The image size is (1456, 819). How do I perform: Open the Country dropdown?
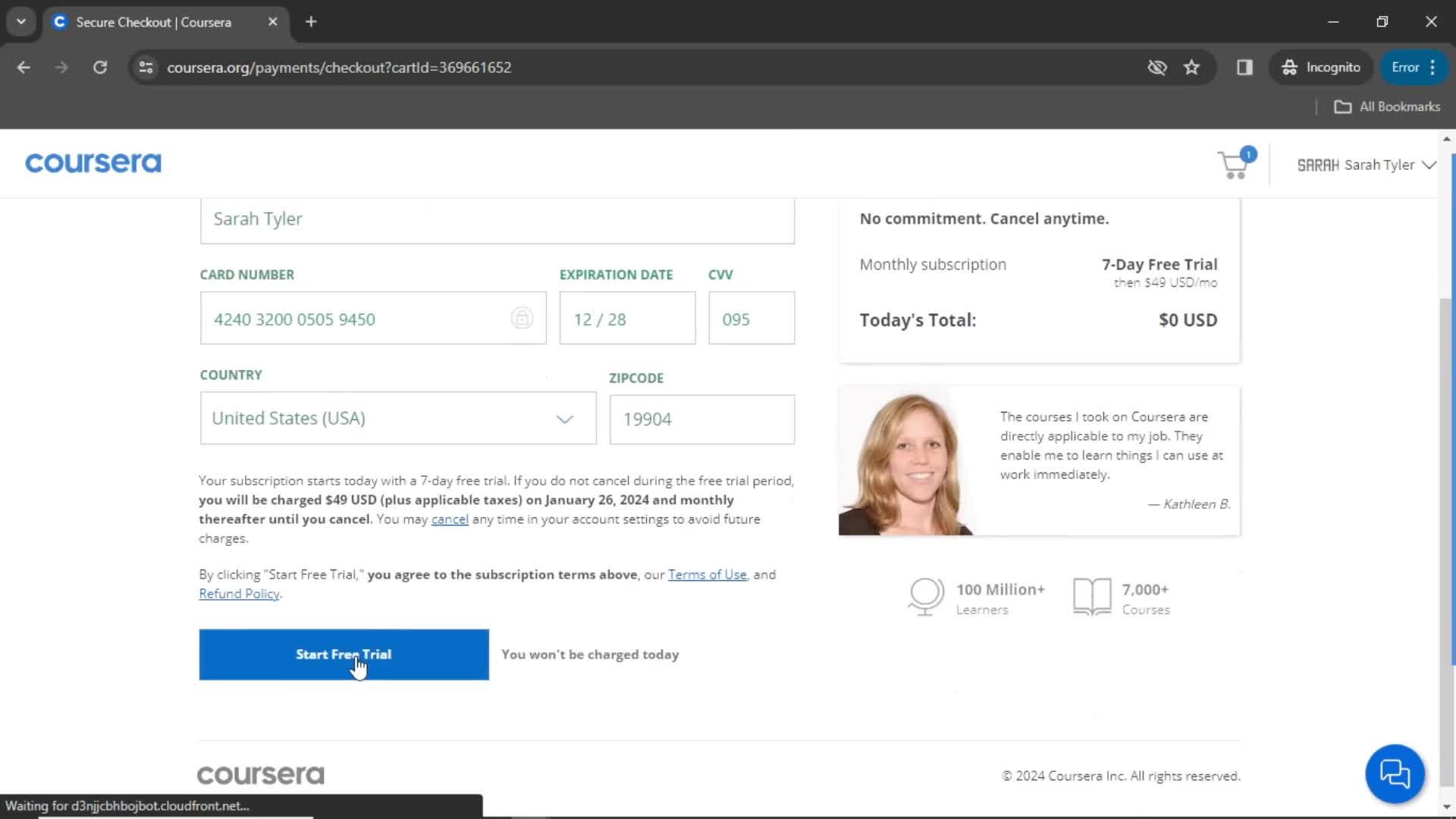398,419
